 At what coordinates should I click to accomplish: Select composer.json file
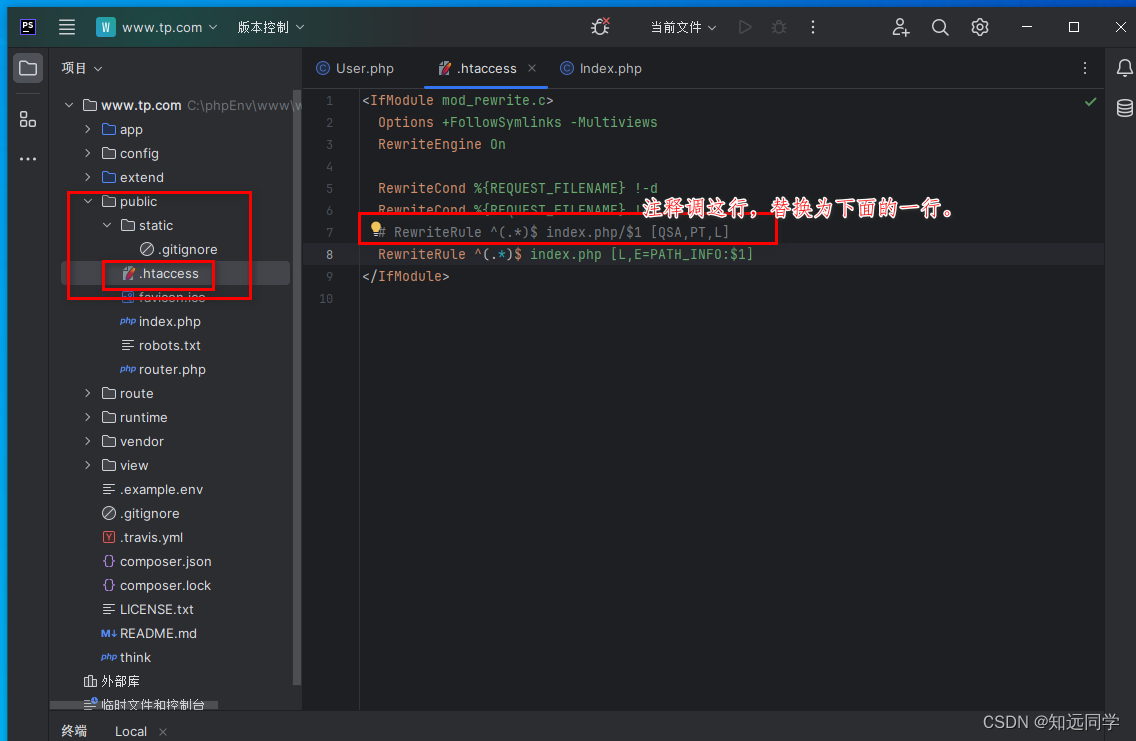[x=156, y=561]
